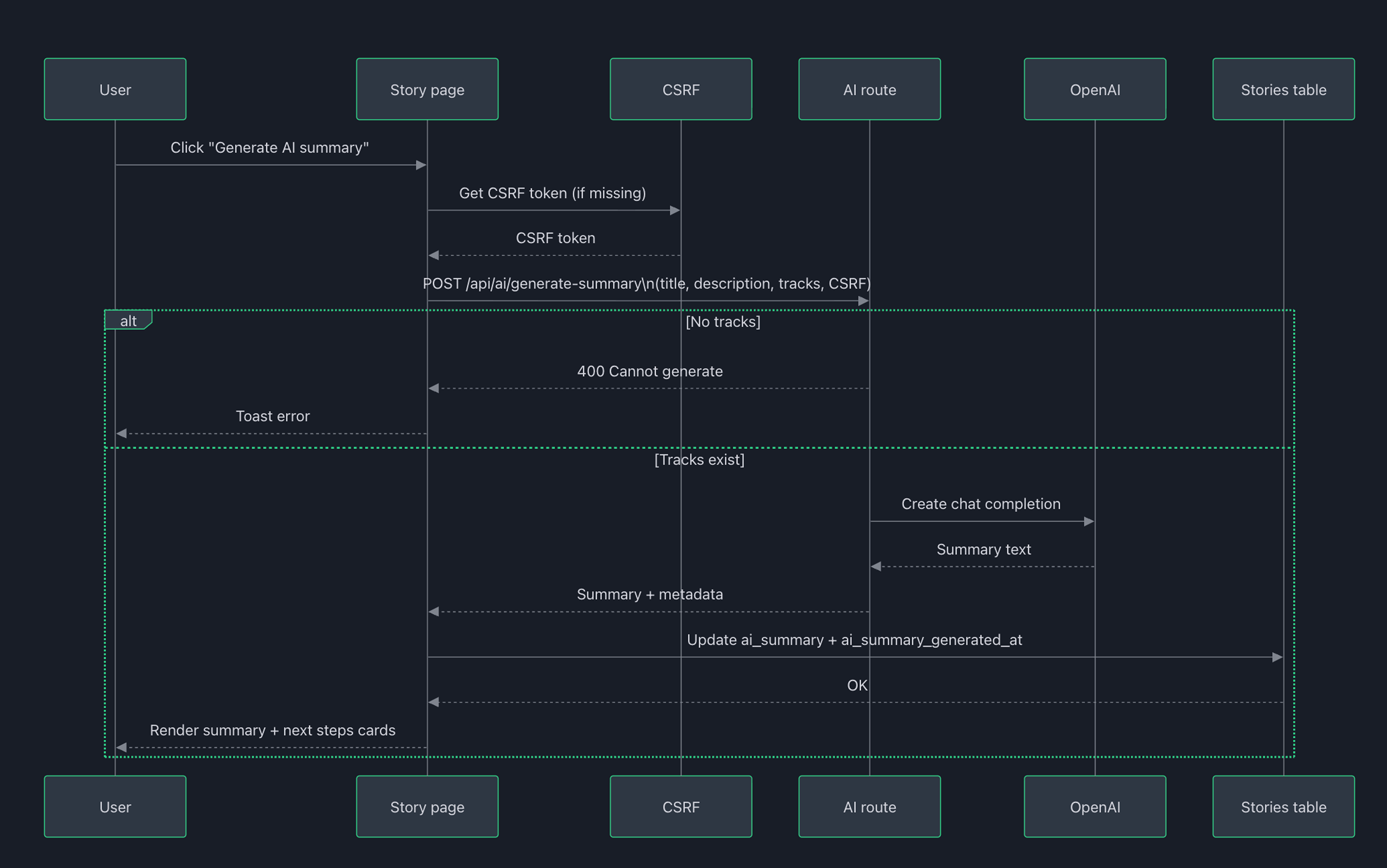Viewport: 1387px width, 868px height.
Task: Click the bottom Story page participant box
Action: (427, 807)
